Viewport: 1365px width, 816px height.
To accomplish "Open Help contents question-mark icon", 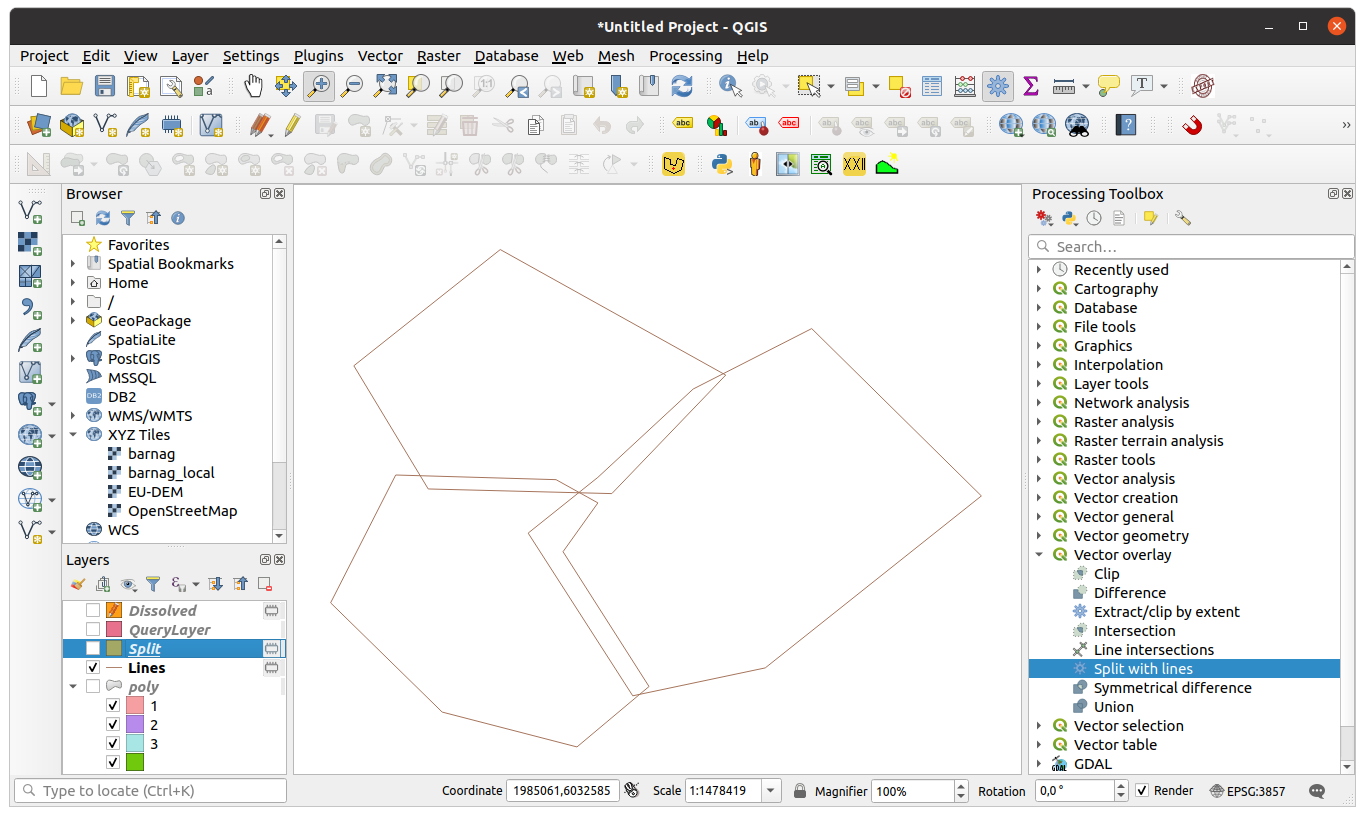I will point(1127,125).
